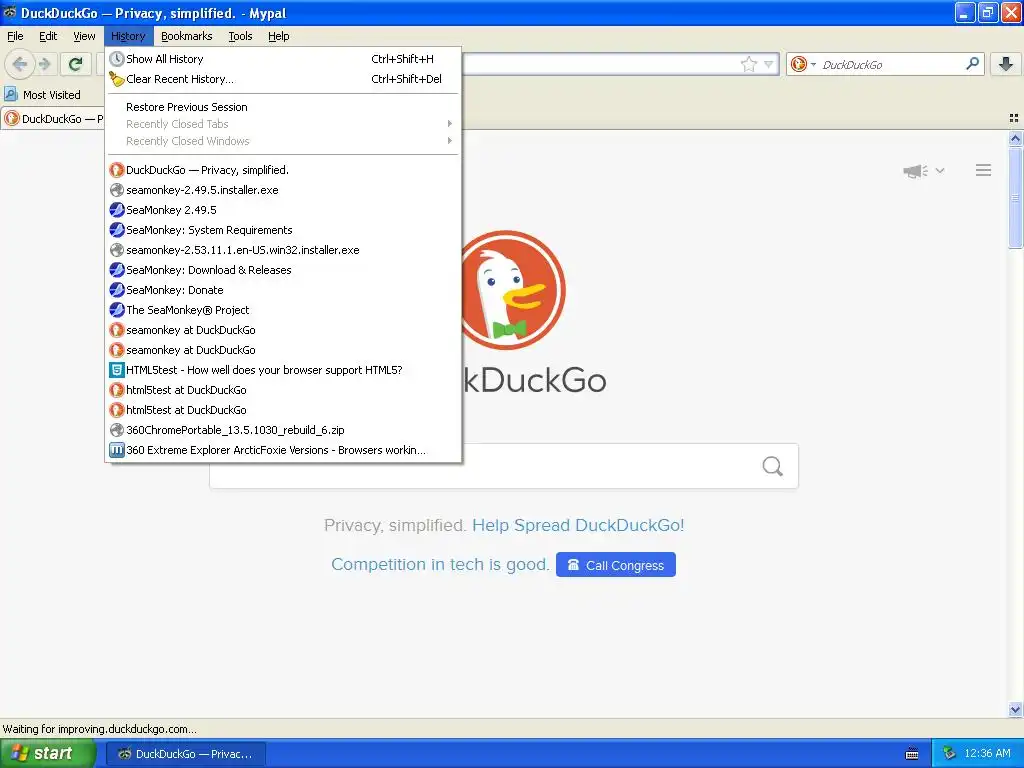Image resolution: width=1024 pixels, height=768 pixels.
Task: Open the Help menu
Action: [279, 36]
